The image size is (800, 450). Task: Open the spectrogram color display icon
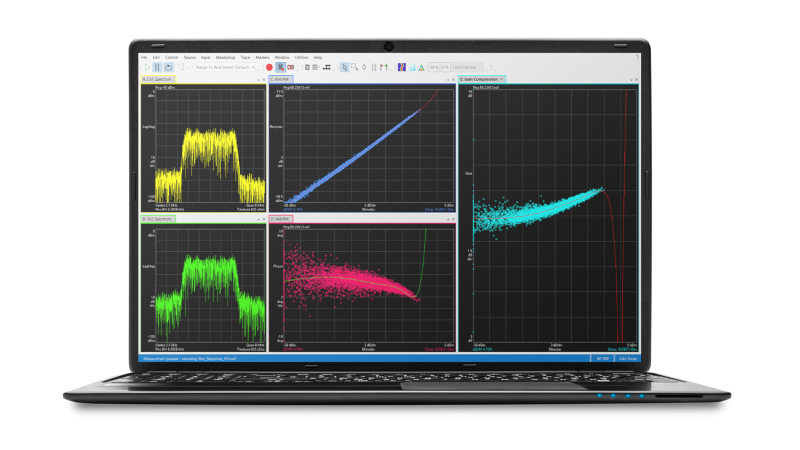point(401,67)
